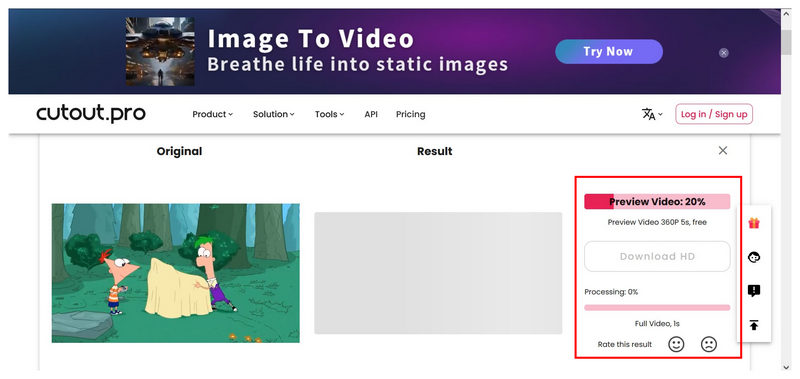The image size is (800, 379).
Task: Click the Log in / Sign up button
Action: [714, 114]
